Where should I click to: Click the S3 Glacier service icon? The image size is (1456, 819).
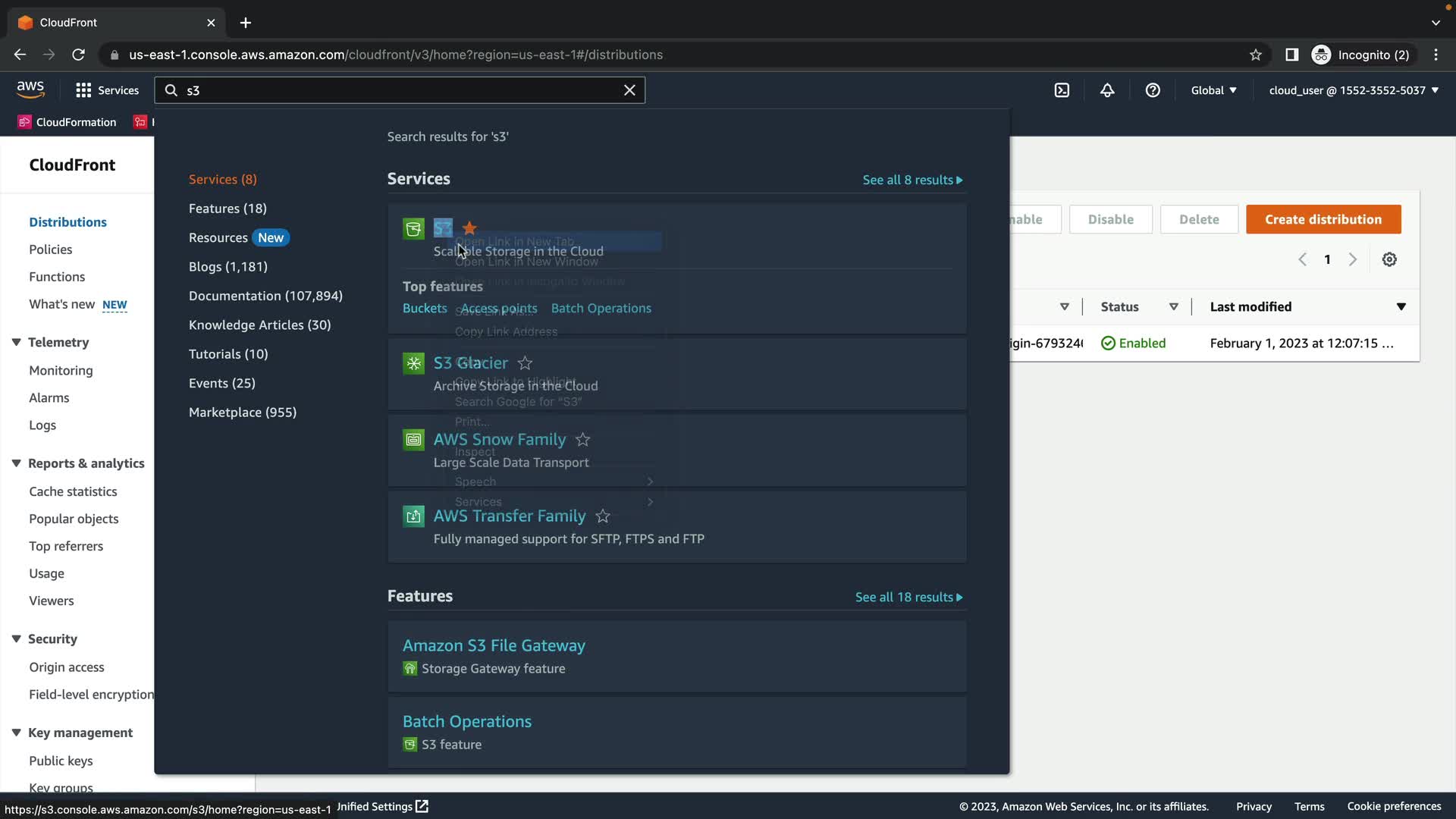[x=413, y=363]
